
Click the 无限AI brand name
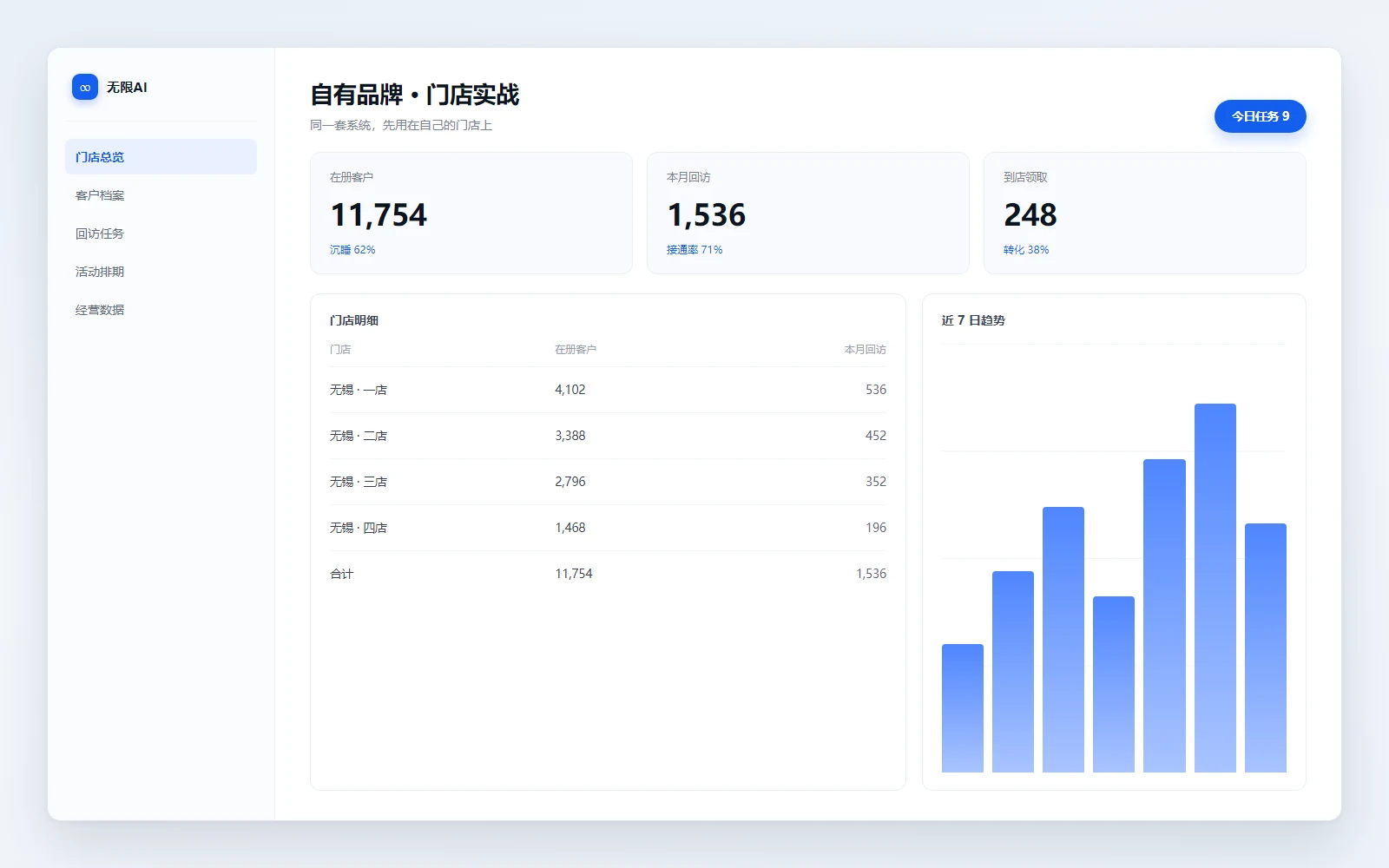click(127, 87)
